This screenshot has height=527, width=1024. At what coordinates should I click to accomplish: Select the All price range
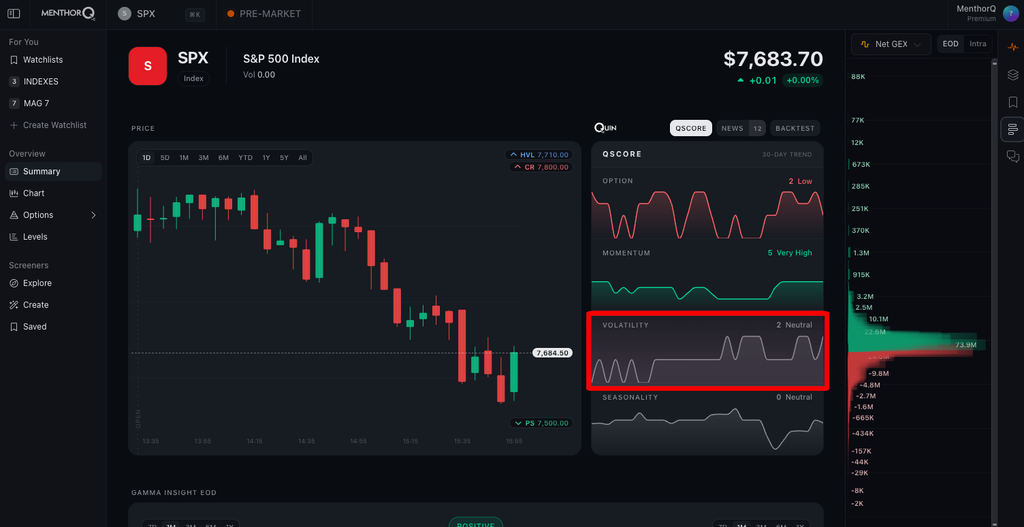[302, 157]
